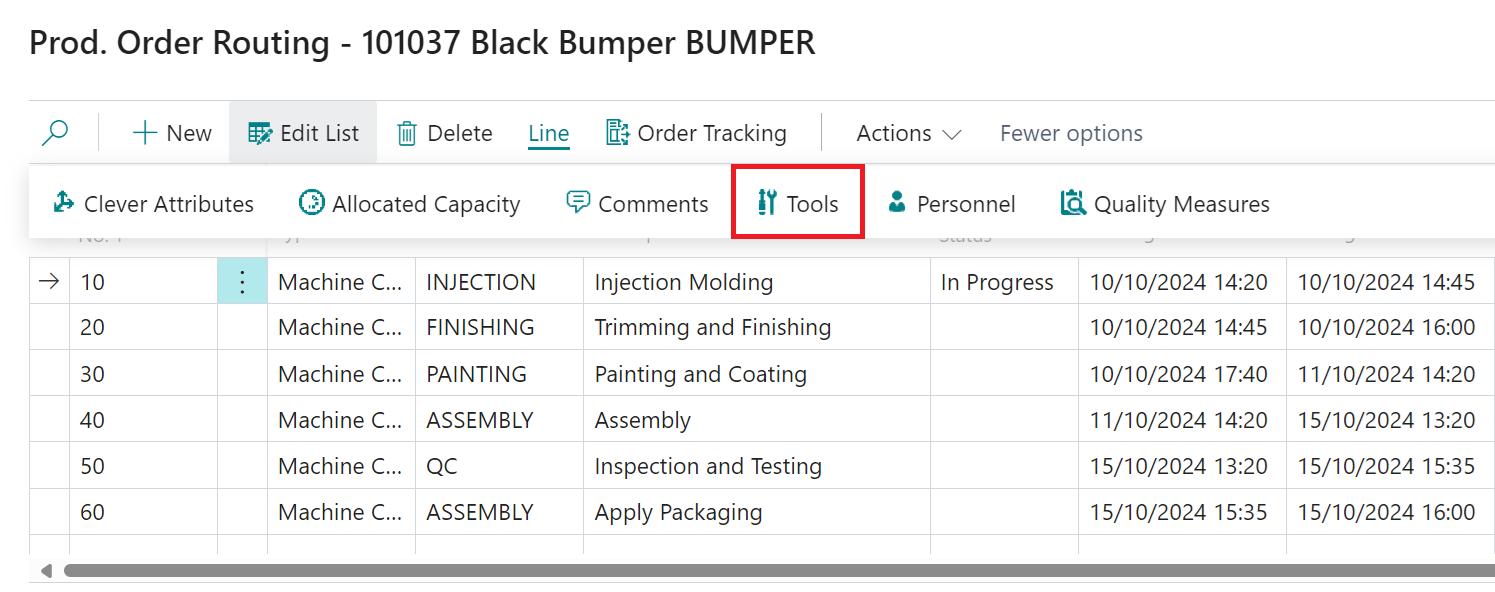1495x592 pixels.
Task: Open Quality Measures for the line
Action: (x=1163, y=203)
